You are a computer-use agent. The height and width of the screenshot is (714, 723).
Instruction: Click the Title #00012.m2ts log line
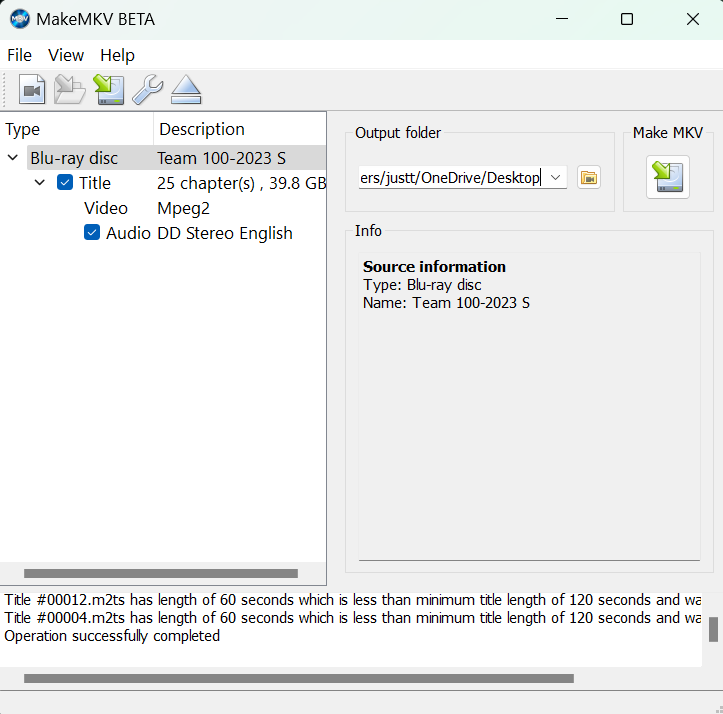tap(353, 600)
